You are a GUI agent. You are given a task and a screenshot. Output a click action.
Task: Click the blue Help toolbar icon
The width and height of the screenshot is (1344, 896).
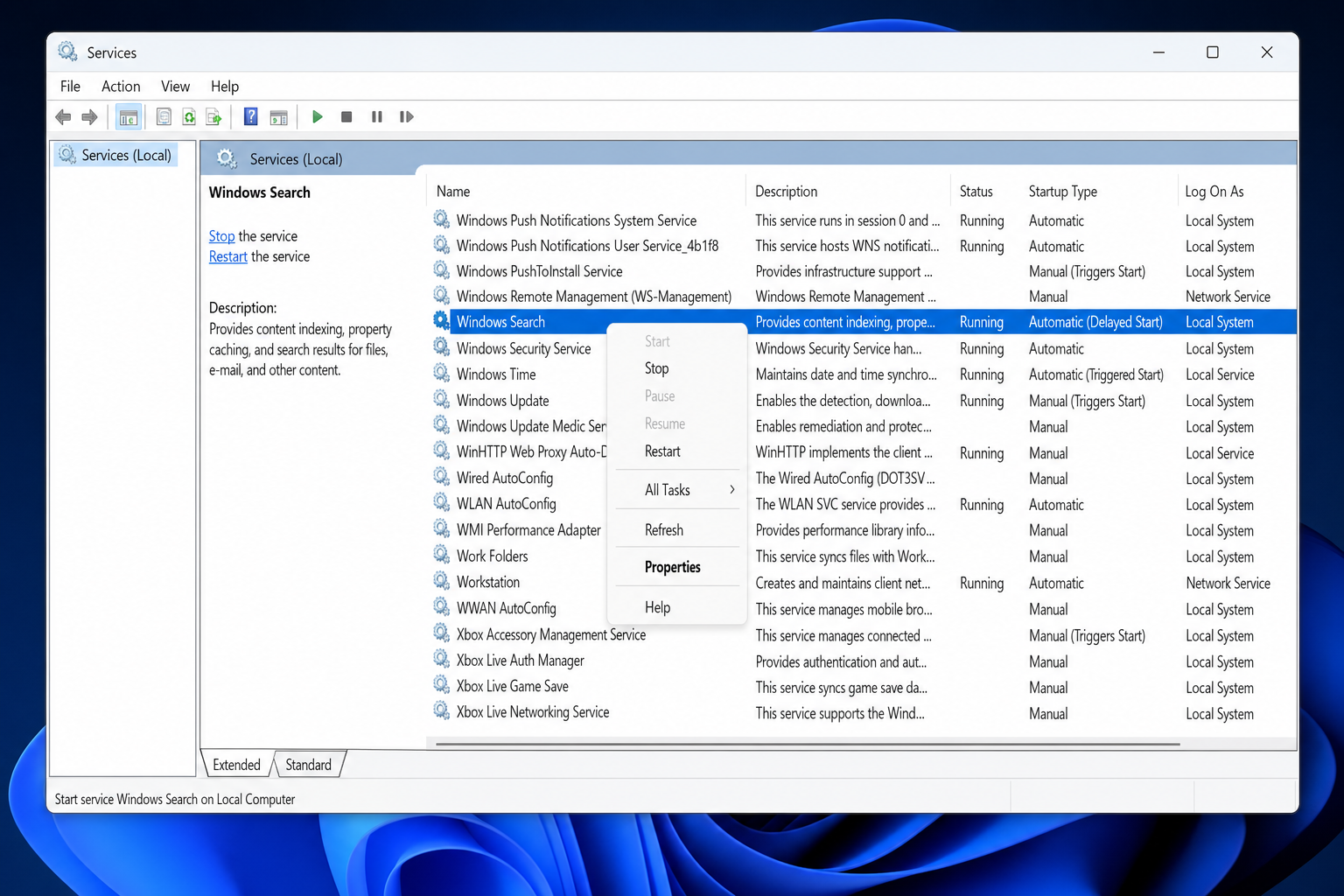pyautogui.click(x=251, y=116)
